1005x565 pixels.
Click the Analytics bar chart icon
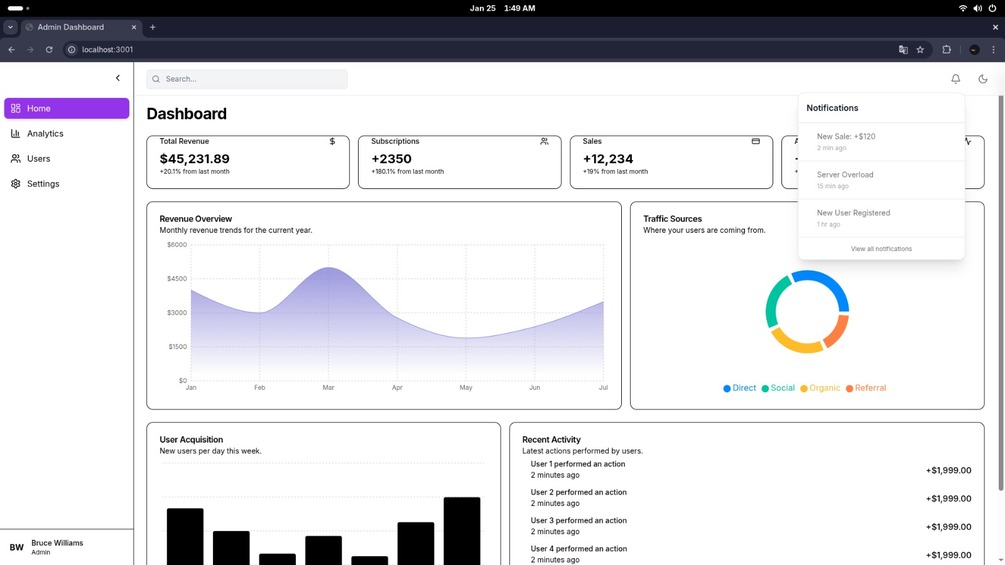(x=15, y=133)
